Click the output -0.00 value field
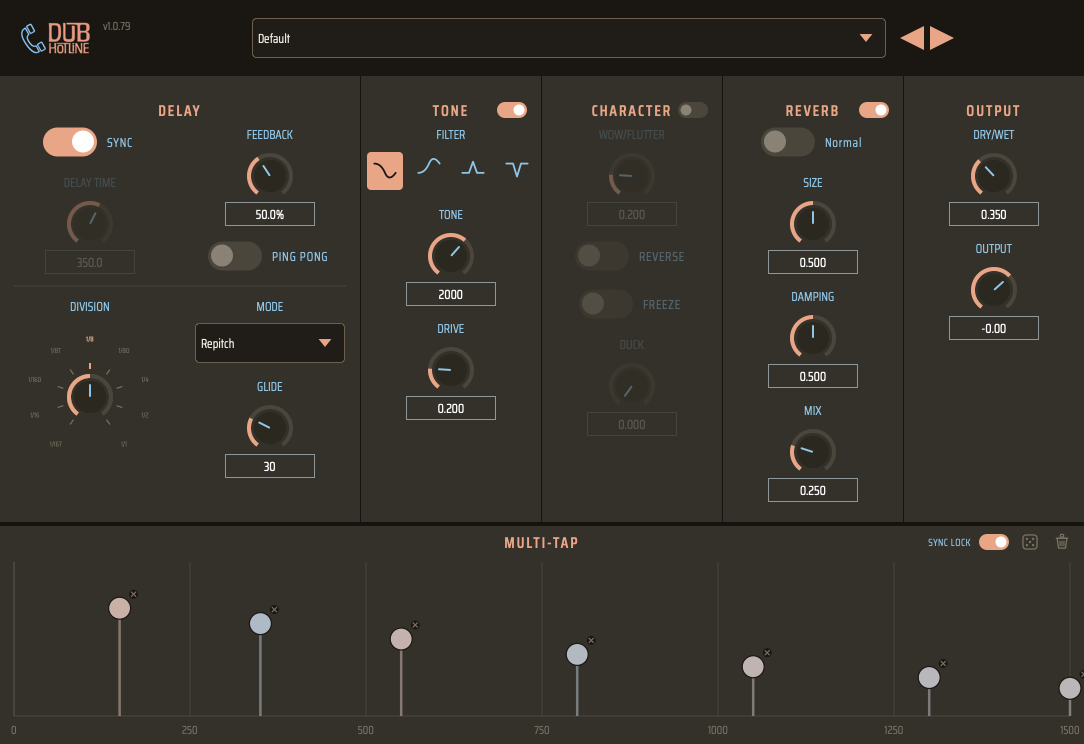1084x744 pixels. point(993,328)
